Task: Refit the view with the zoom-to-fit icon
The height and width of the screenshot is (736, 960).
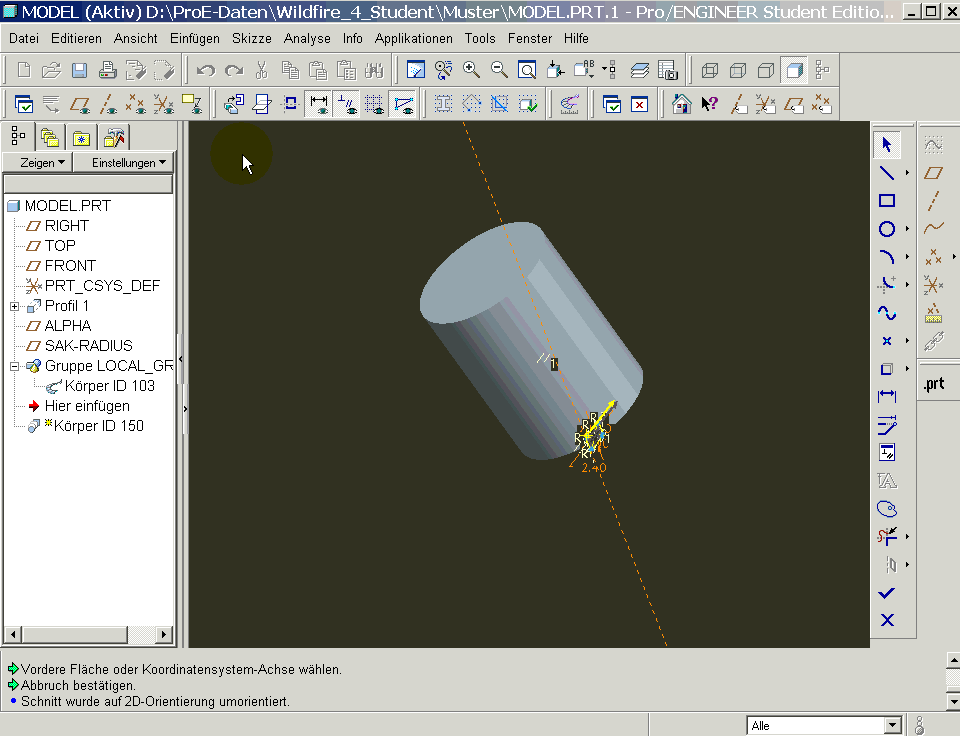Action: click(527, 70)
